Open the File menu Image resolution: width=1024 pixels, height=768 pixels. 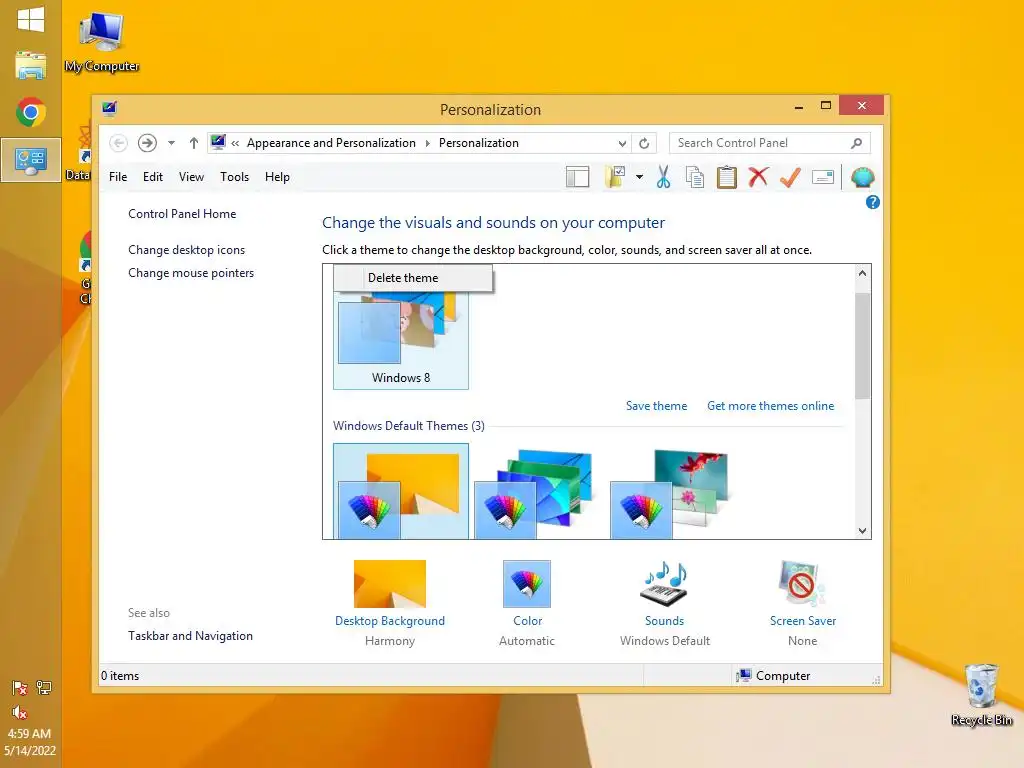[118, 177]
